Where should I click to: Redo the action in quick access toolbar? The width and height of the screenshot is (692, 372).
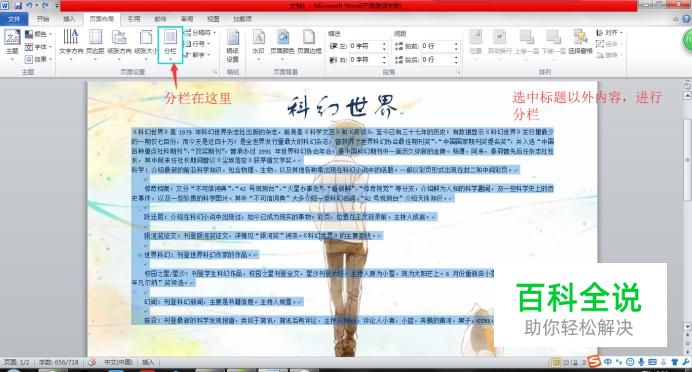click(x=45, y=6)
